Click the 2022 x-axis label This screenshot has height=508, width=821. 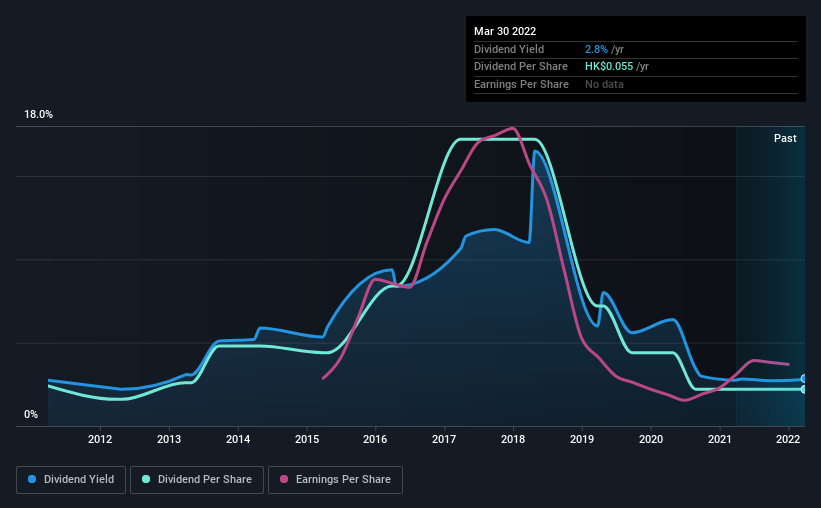tap(788, 439)
